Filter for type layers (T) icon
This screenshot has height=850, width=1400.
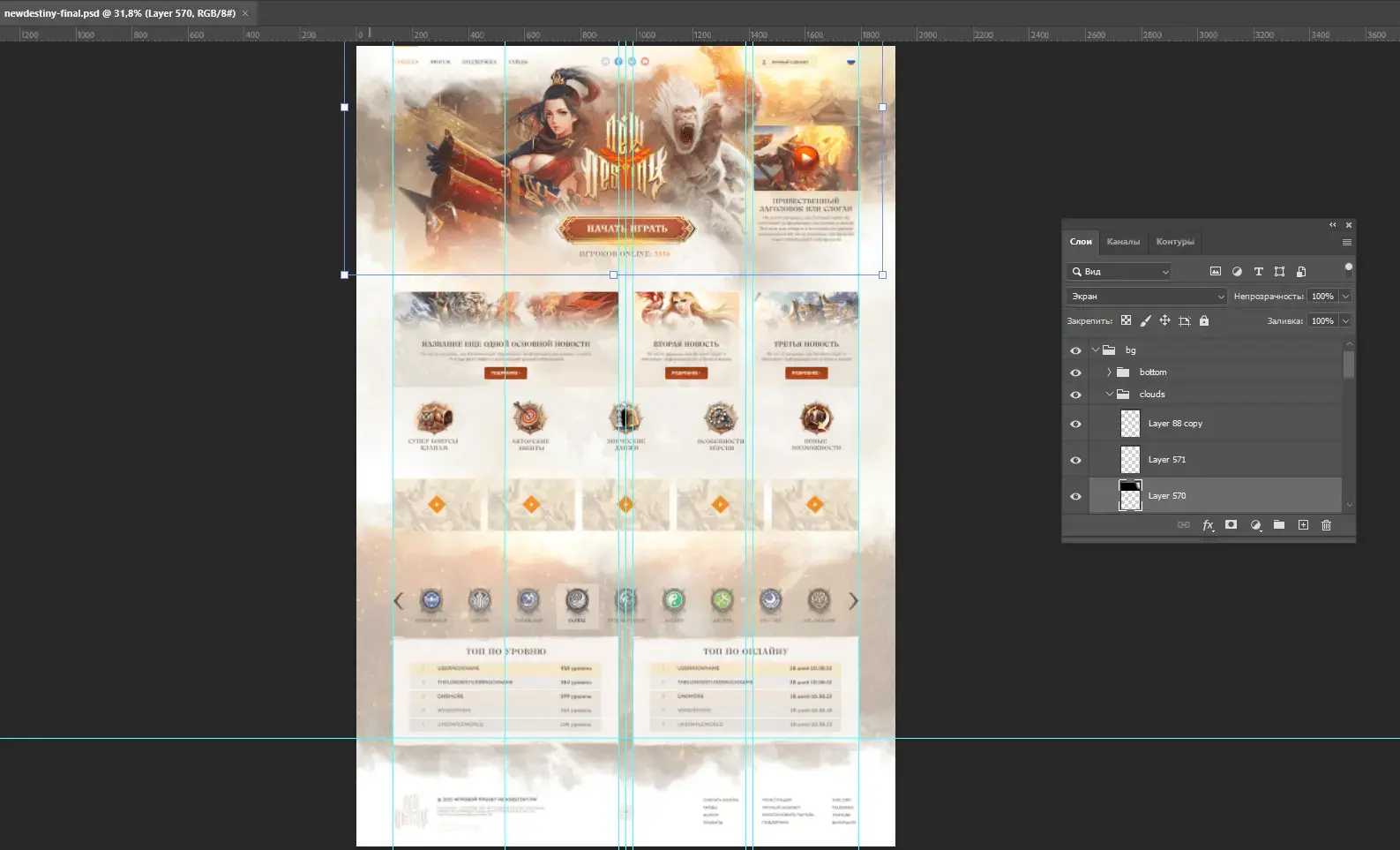(x=1258, y=272)
